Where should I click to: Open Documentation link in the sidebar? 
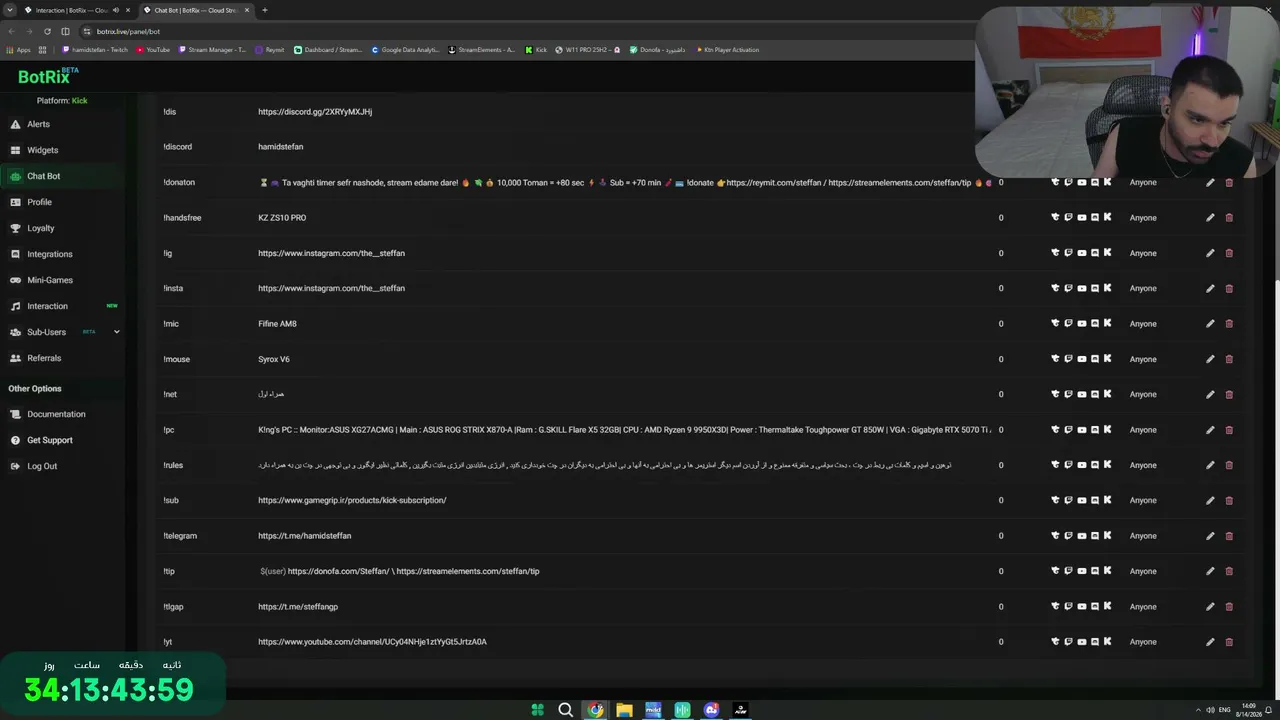[x=56, y=414]
